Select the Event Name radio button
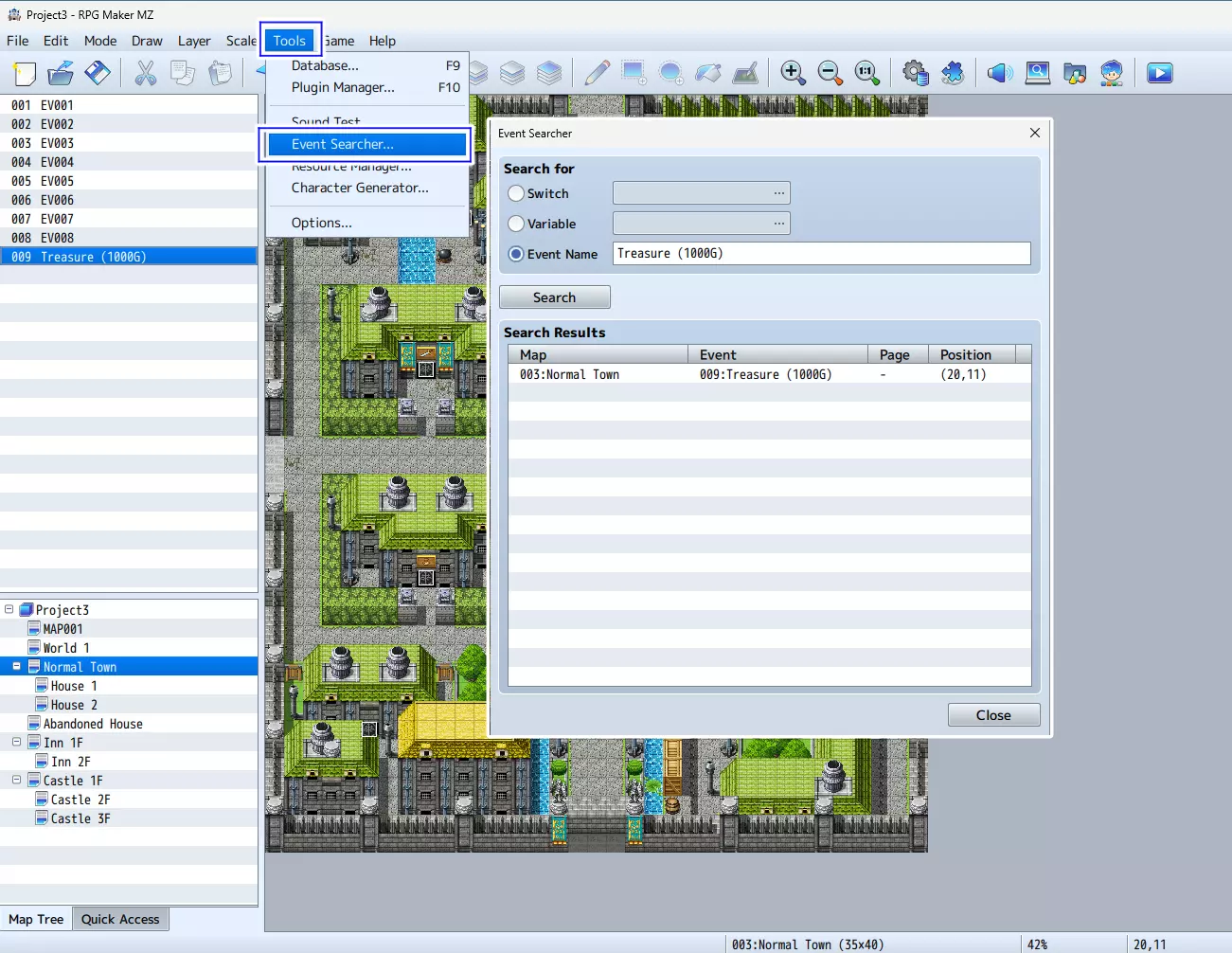The height and width of the screenshot is (953, 1232). point(516,254)
